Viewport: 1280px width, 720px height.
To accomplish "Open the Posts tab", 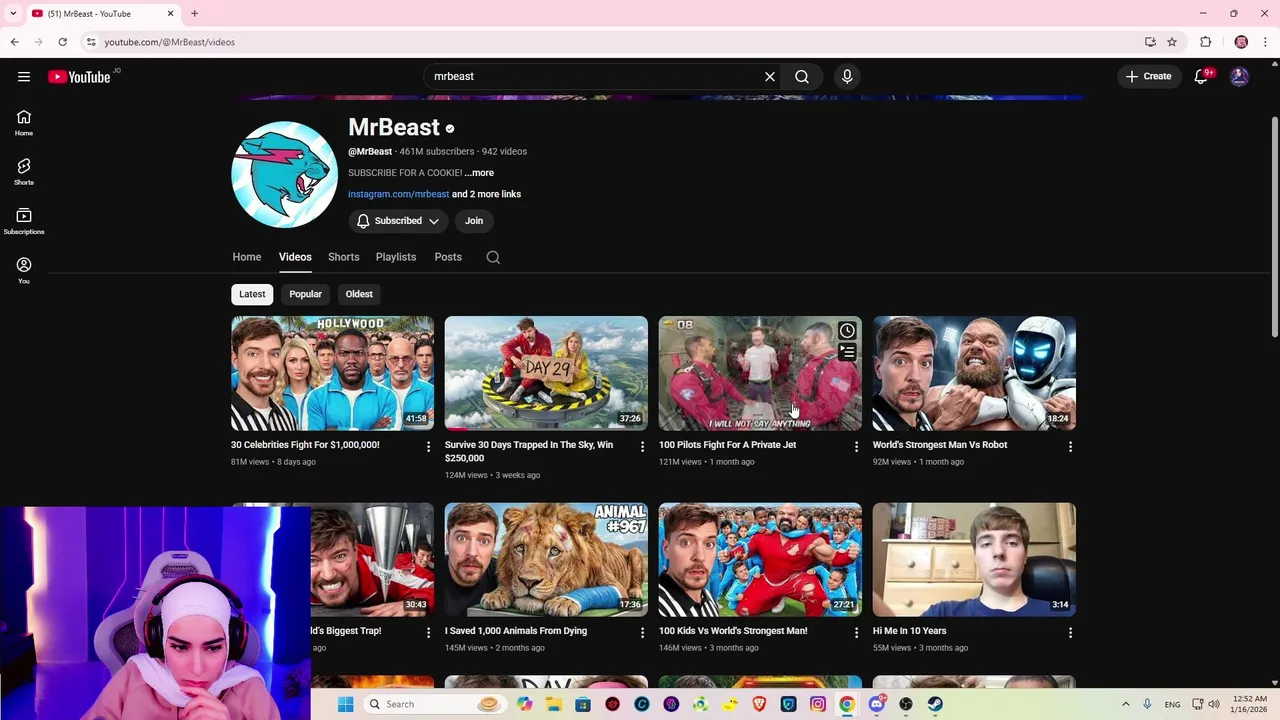I will (448, 257).
